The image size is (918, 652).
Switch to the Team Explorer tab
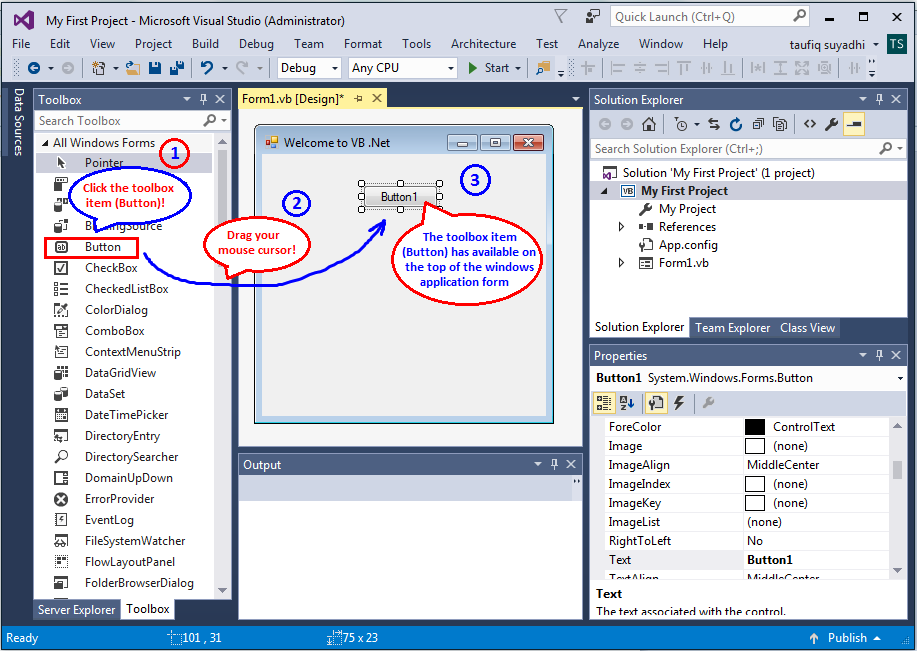pyautogui.click(x=732, y=327)
